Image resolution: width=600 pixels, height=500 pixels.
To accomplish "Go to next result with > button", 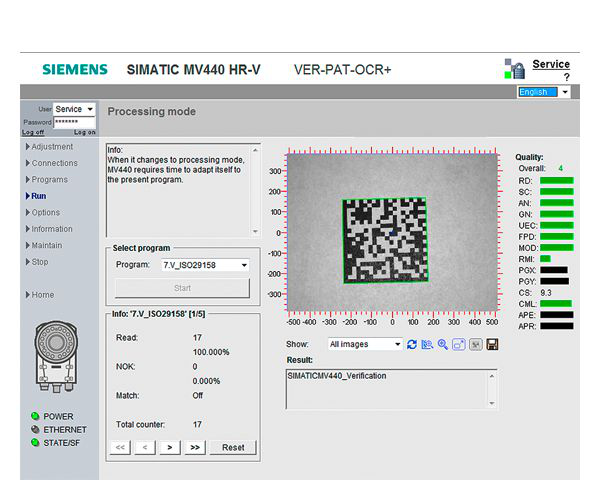I will coord(170,447).
